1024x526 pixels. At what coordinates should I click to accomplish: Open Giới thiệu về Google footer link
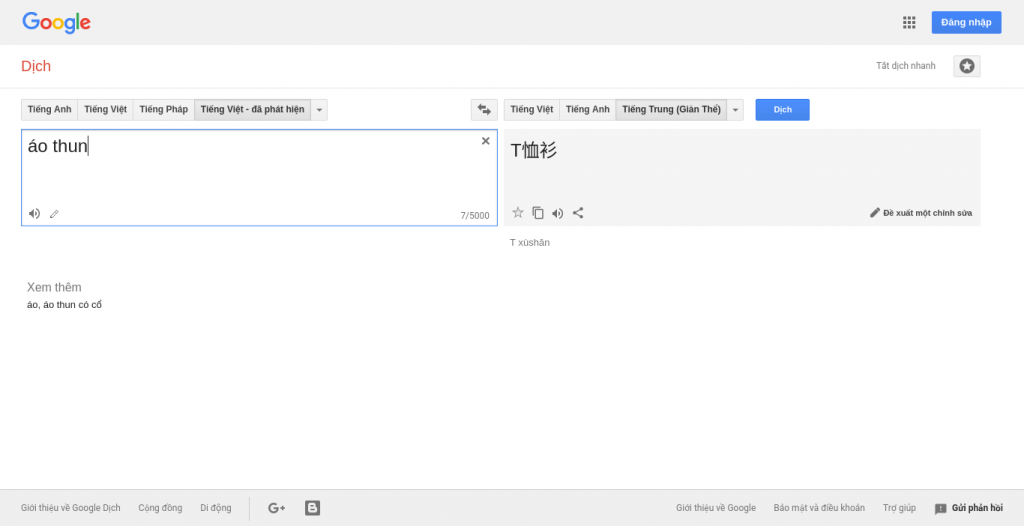tap(716, 508)
